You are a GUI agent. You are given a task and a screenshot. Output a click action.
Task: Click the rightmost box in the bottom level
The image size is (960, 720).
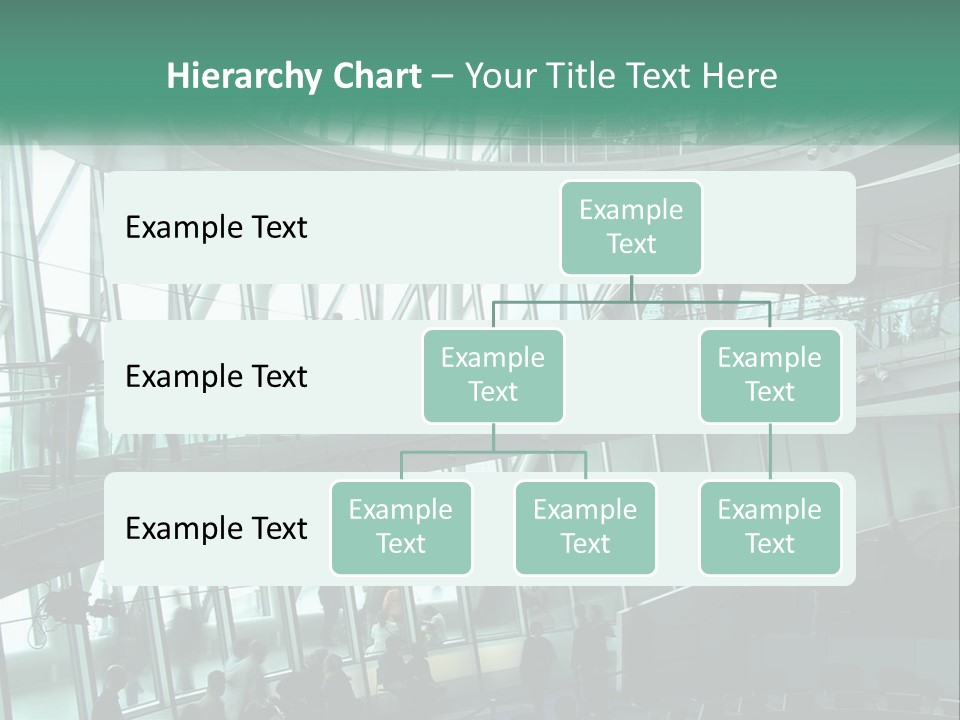point(769,527)
